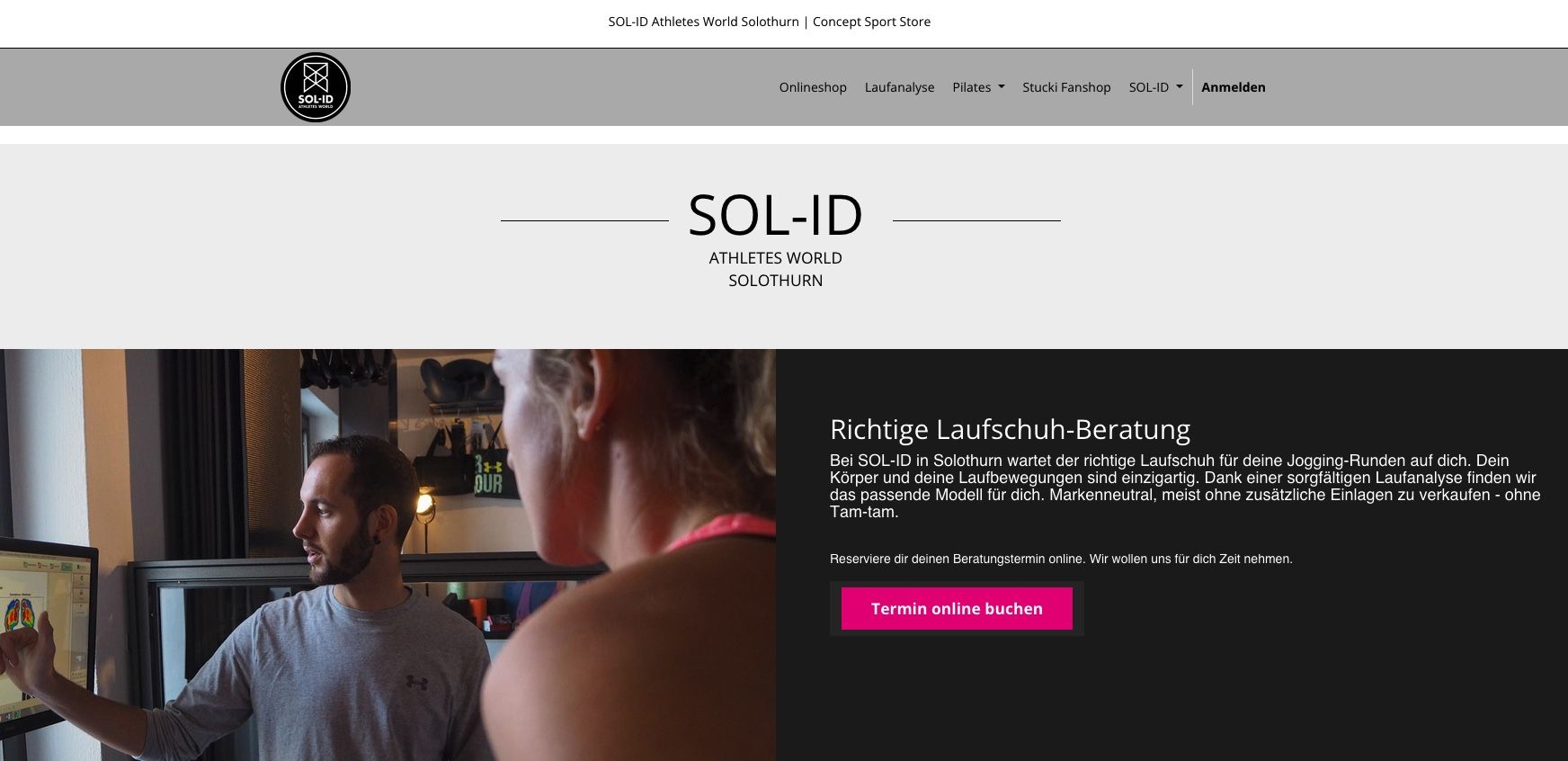Click the SOLOTHURN subtitle text
This screenshot has width=1568, height=761.
[776, 281]
